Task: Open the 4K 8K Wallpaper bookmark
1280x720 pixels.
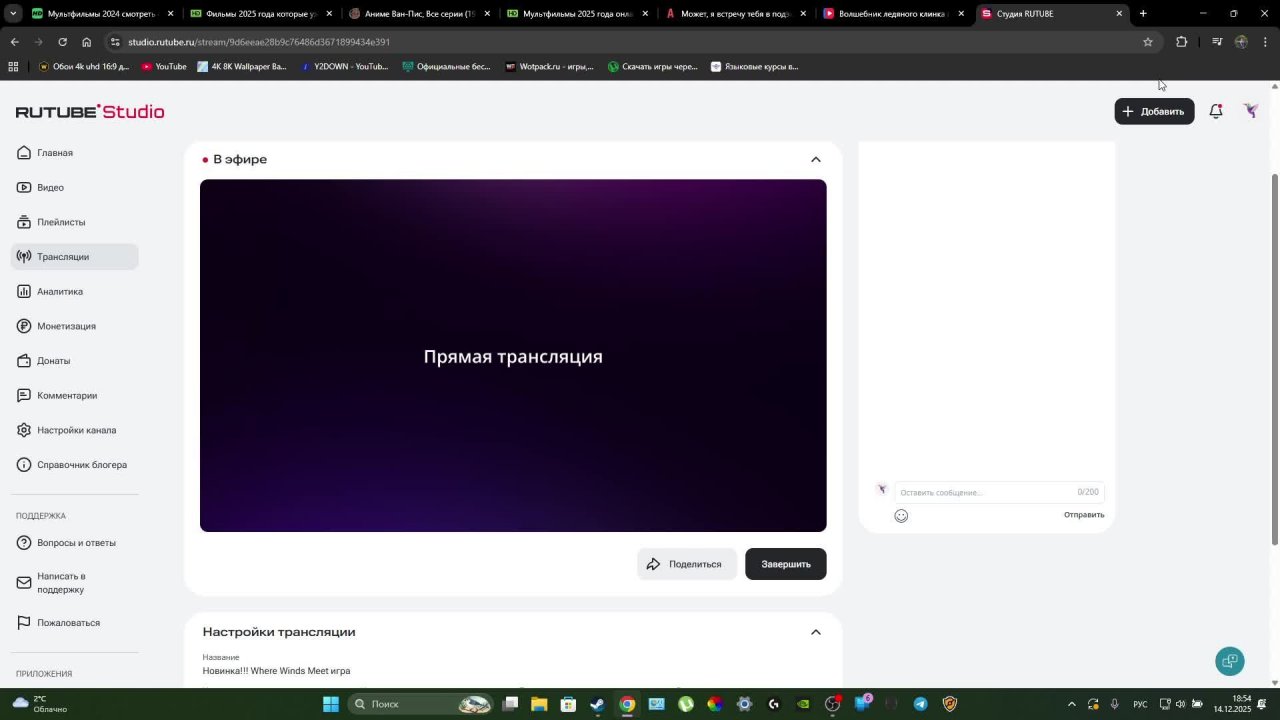Action: click(x=242, y=67)
